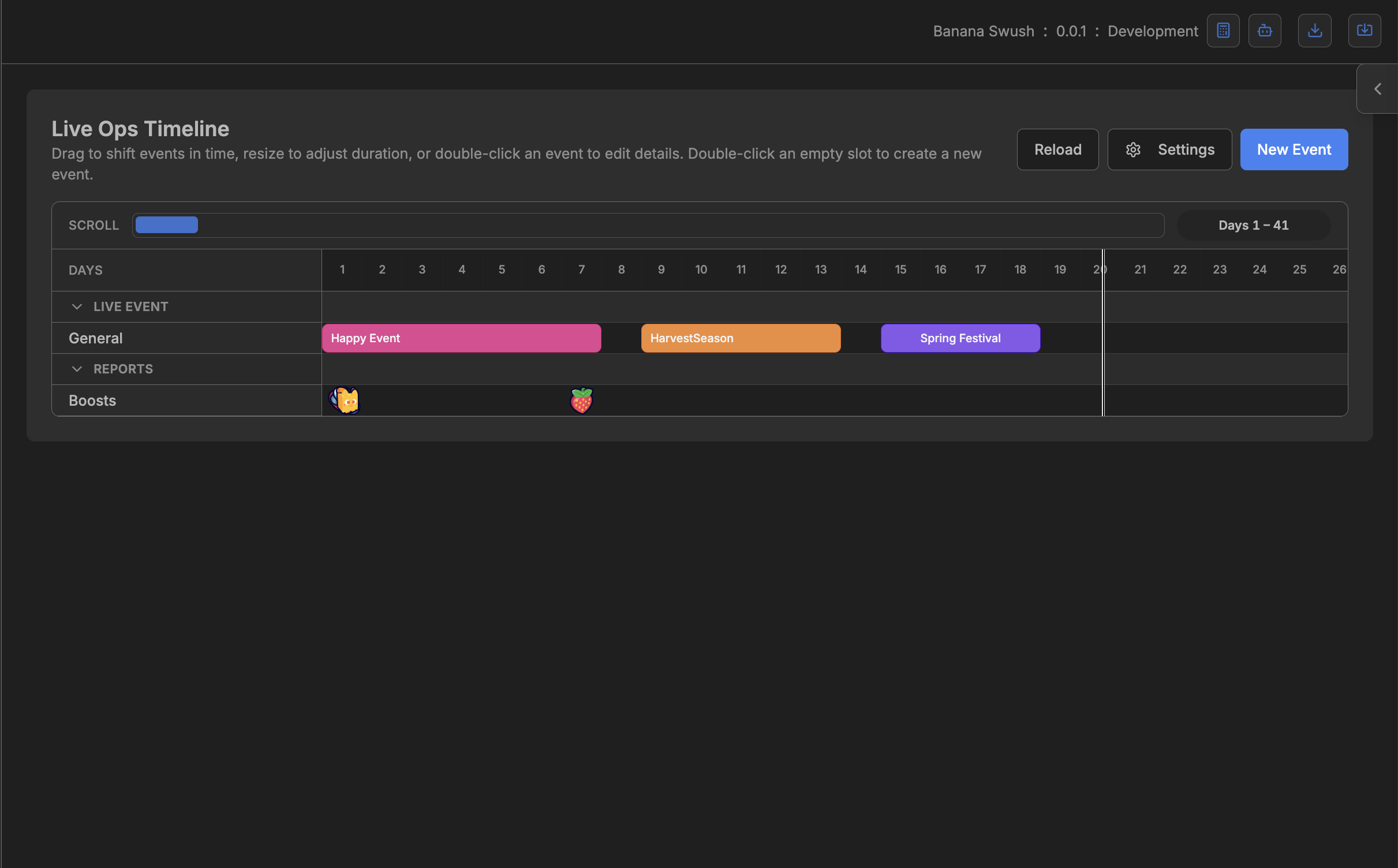Click the left chevron side panel tab

pyautogui.click(x=1377, y=89)
